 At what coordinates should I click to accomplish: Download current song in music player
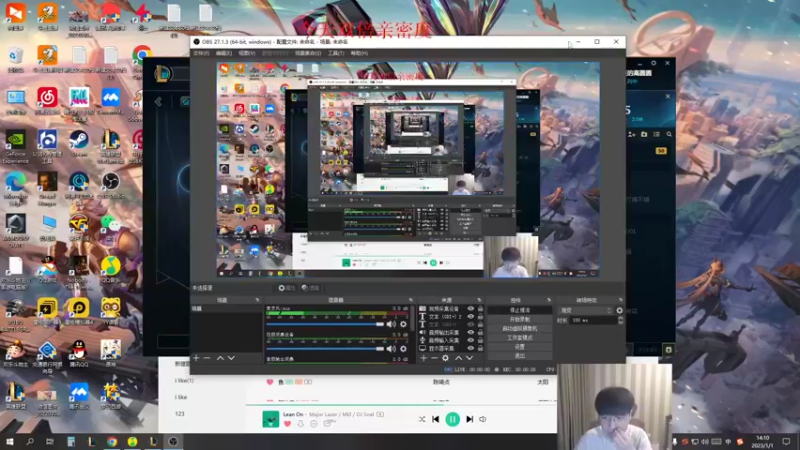[x=301, y=424]
